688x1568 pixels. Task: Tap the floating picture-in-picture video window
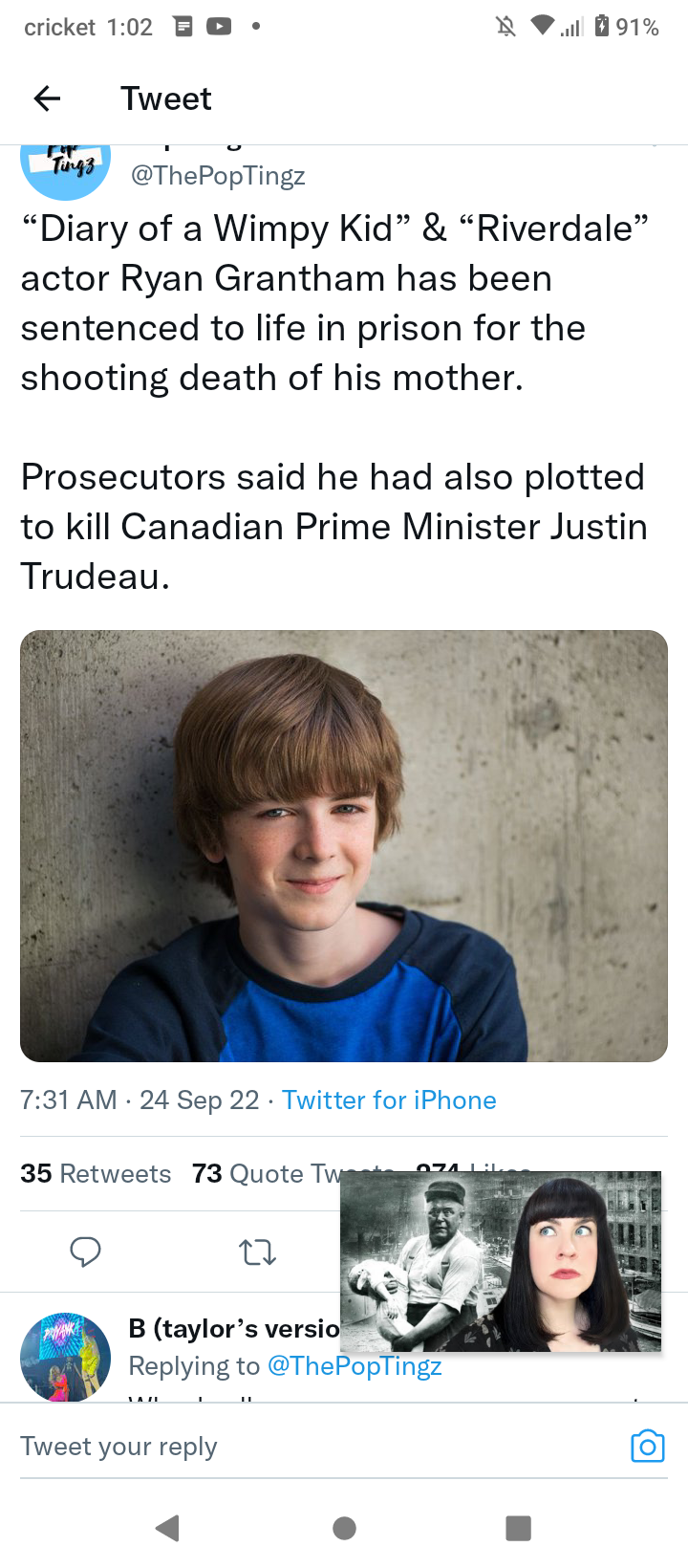pyautogui.click(x=501, y=1261)
